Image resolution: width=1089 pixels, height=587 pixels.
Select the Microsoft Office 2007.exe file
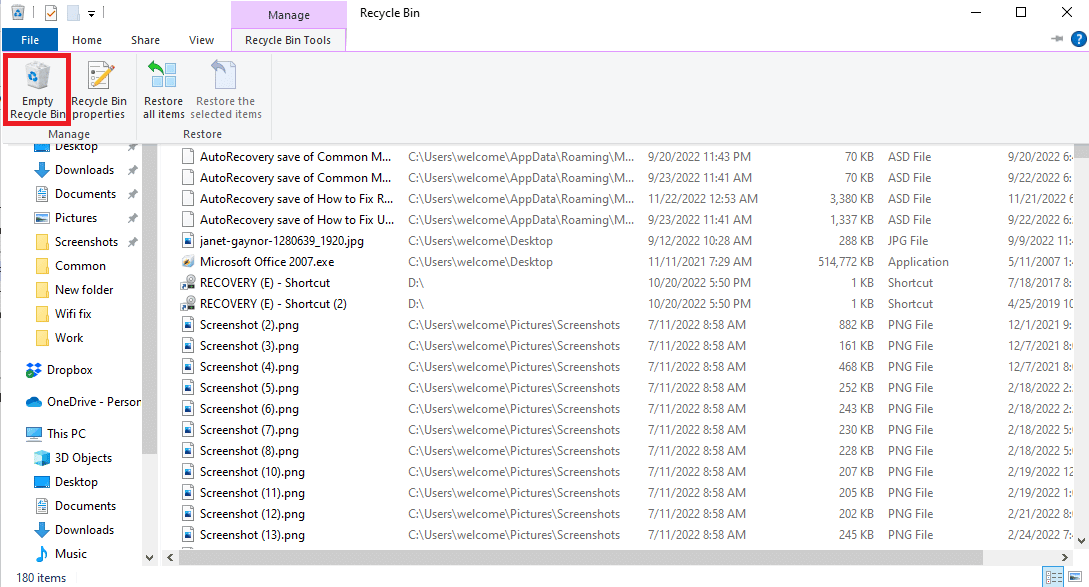tap(266, 262)
